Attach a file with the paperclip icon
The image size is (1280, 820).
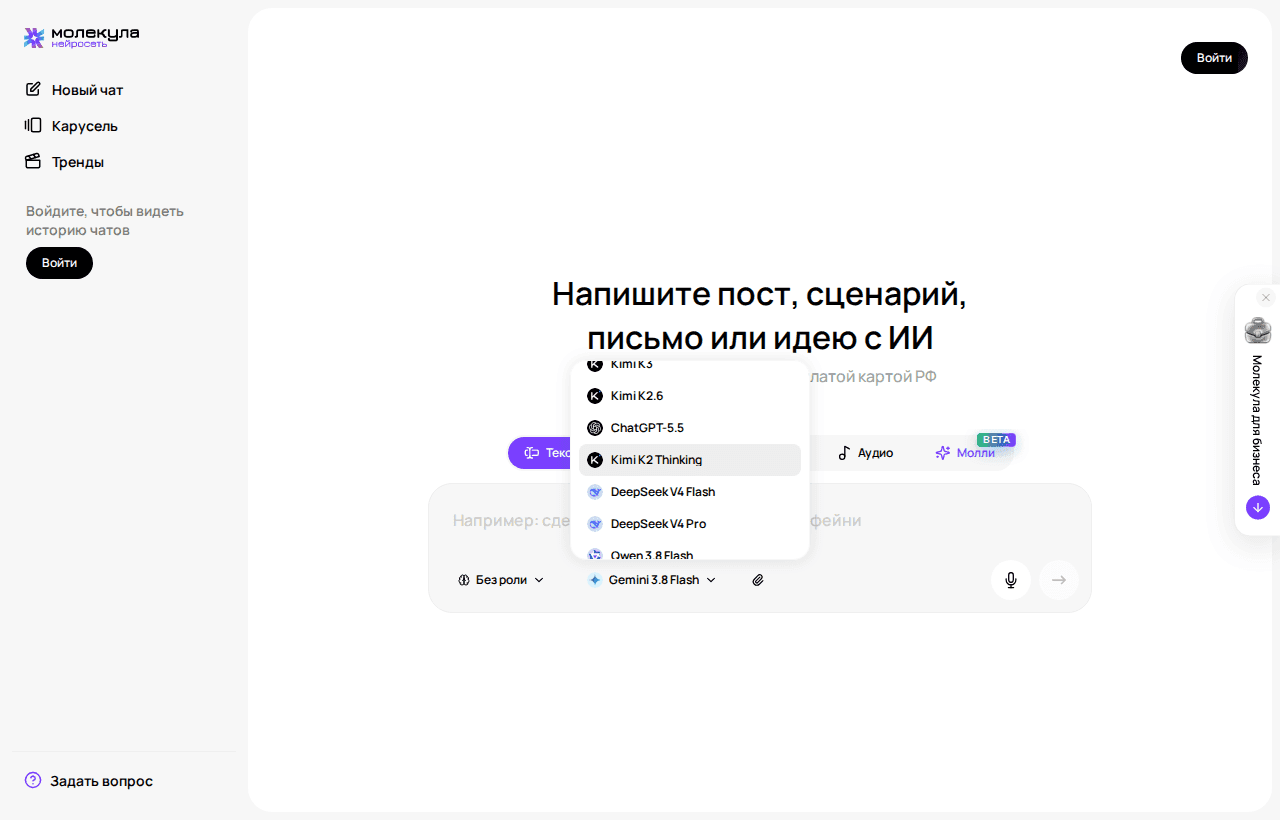pyautogui.click(x=758, y=580)
